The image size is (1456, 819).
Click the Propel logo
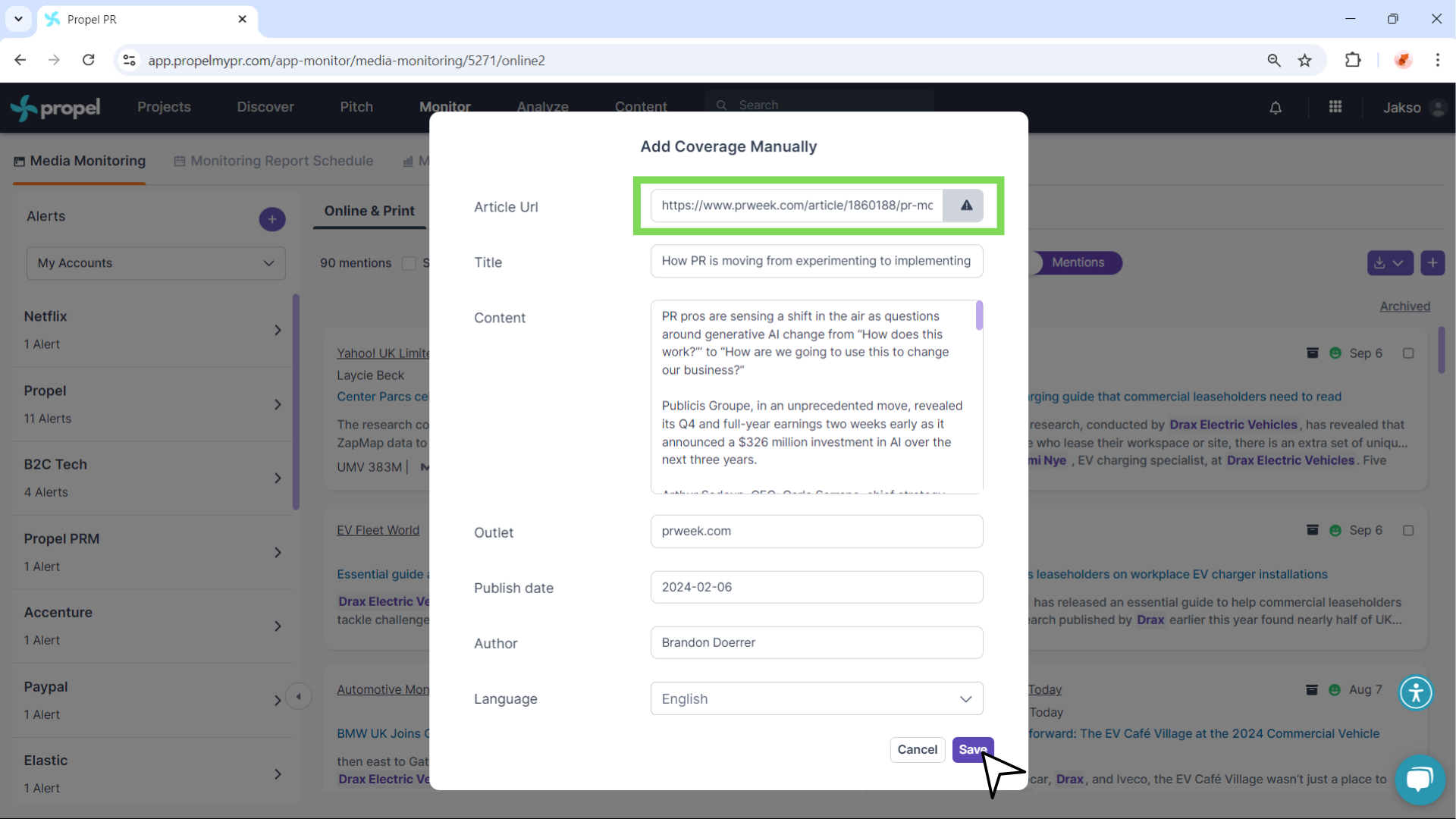coord(55,108)
